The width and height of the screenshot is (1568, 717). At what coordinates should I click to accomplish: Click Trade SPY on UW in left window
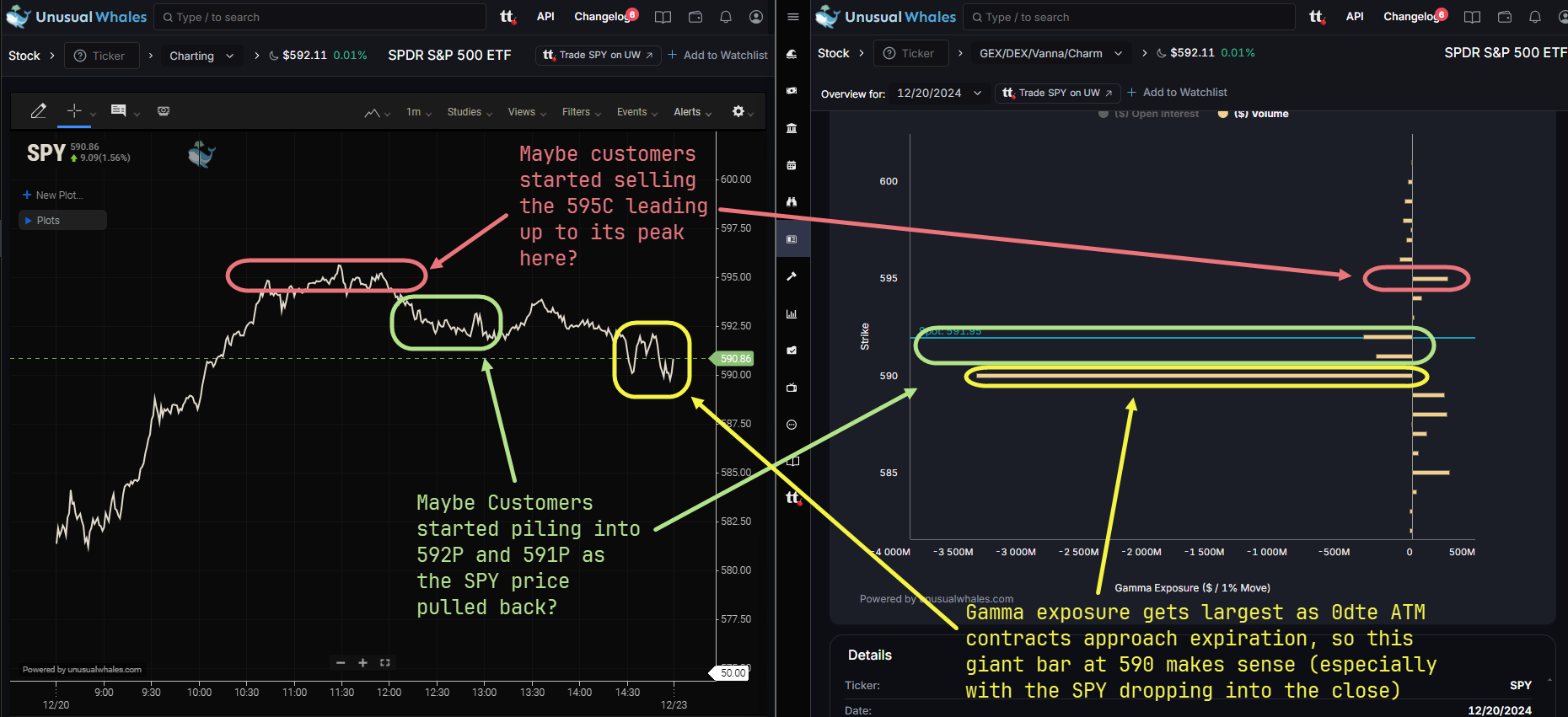pyautogui.click(x=598, y=55)
